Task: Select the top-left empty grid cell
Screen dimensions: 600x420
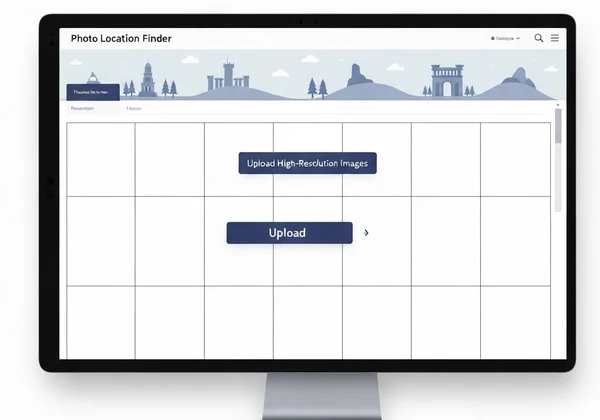Action: click(x=101, y=159)
